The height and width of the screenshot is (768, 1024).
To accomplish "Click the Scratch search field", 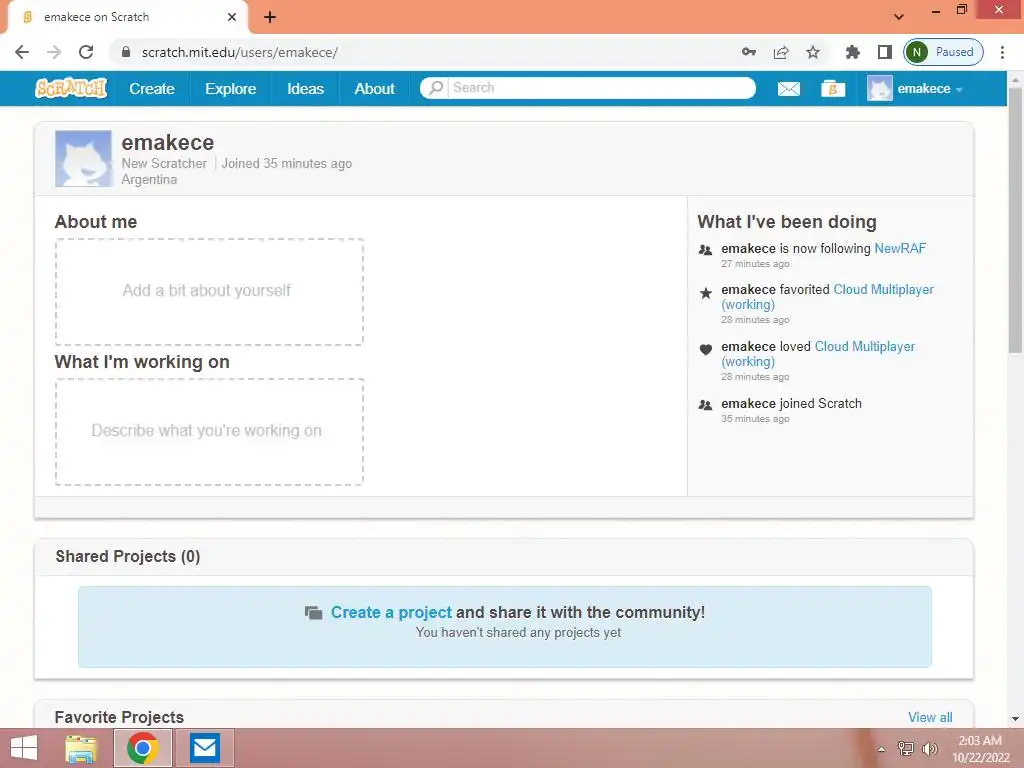I will pos(601,88).
